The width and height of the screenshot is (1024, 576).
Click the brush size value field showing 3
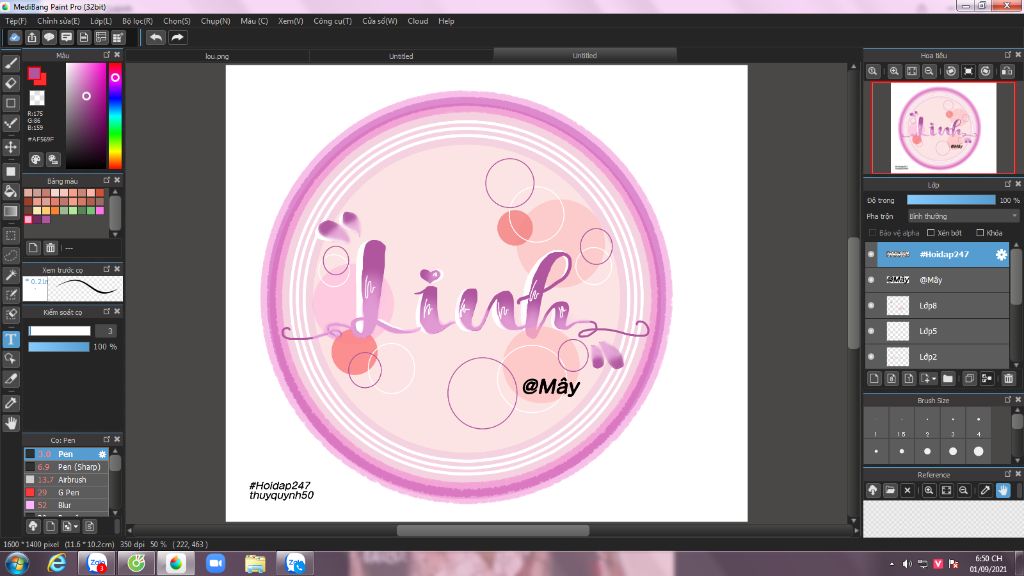point(106,331)
